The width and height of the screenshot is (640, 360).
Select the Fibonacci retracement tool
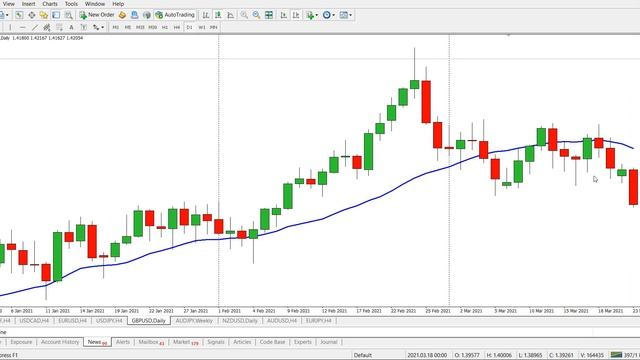60,27
